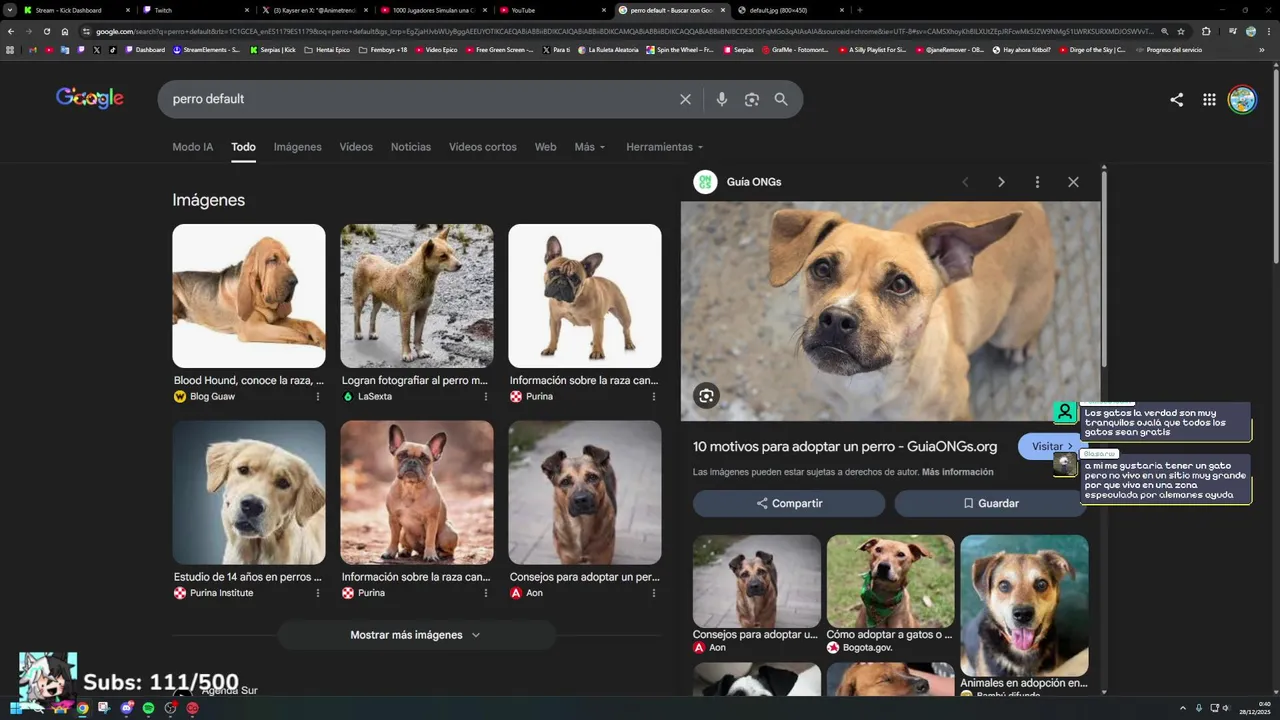Screen dimensions: 1280x720
Task: Bookmark this page with the star icon
Action: point(1181,31)
